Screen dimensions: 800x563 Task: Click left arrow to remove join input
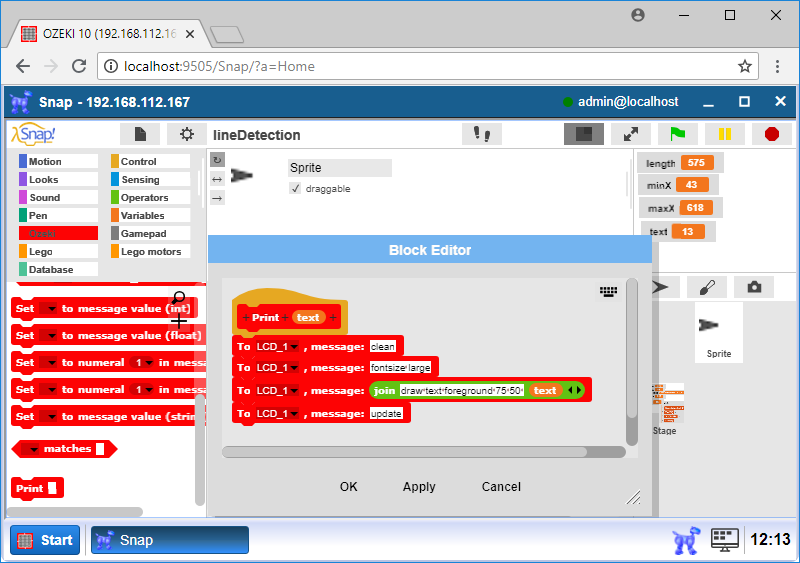tap(570, 390)
